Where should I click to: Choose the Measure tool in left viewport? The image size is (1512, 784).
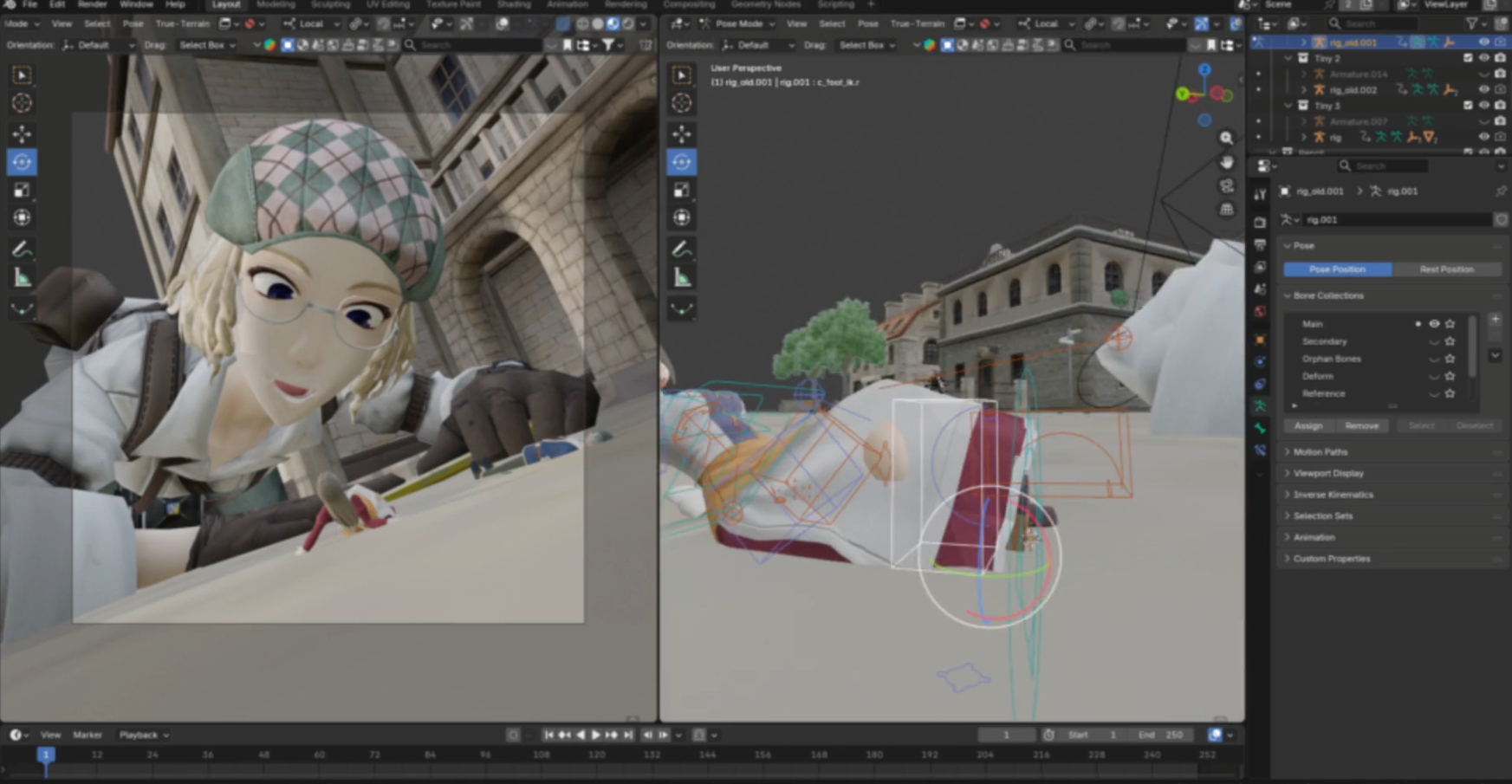22,278
